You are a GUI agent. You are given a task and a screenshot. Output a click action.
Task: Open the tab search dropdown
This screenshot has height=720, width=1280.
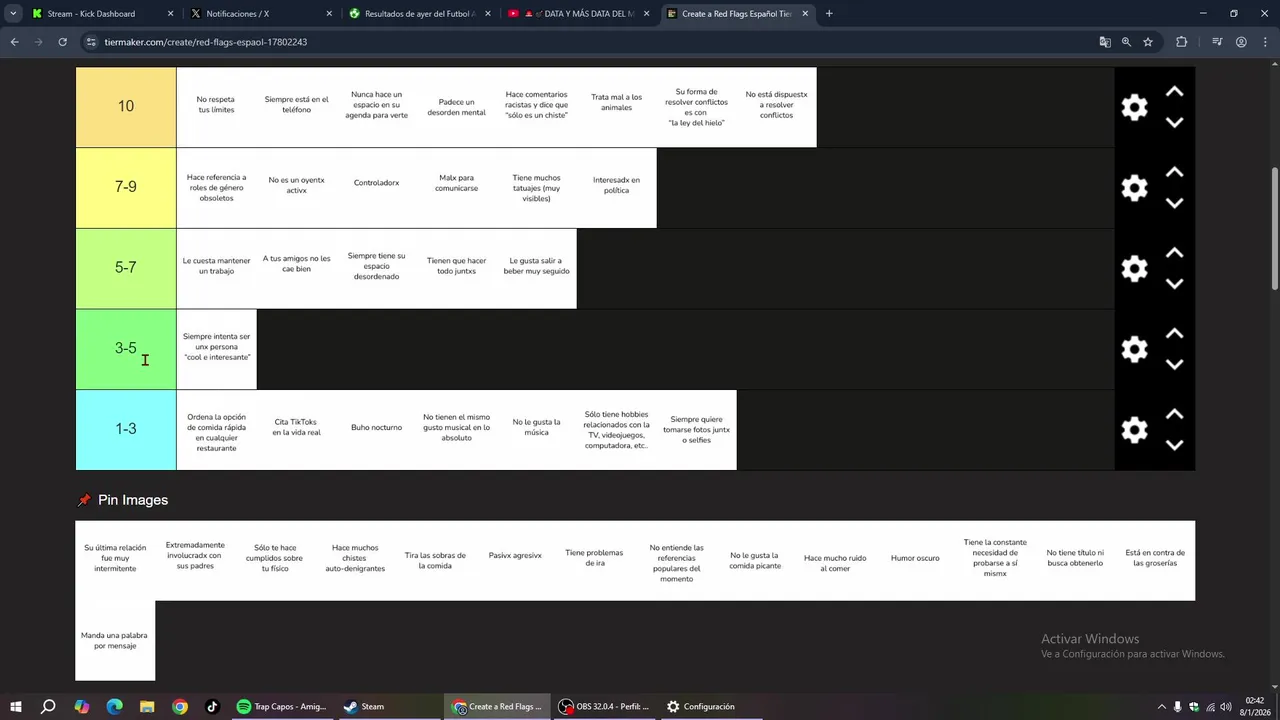pos(13,14)
